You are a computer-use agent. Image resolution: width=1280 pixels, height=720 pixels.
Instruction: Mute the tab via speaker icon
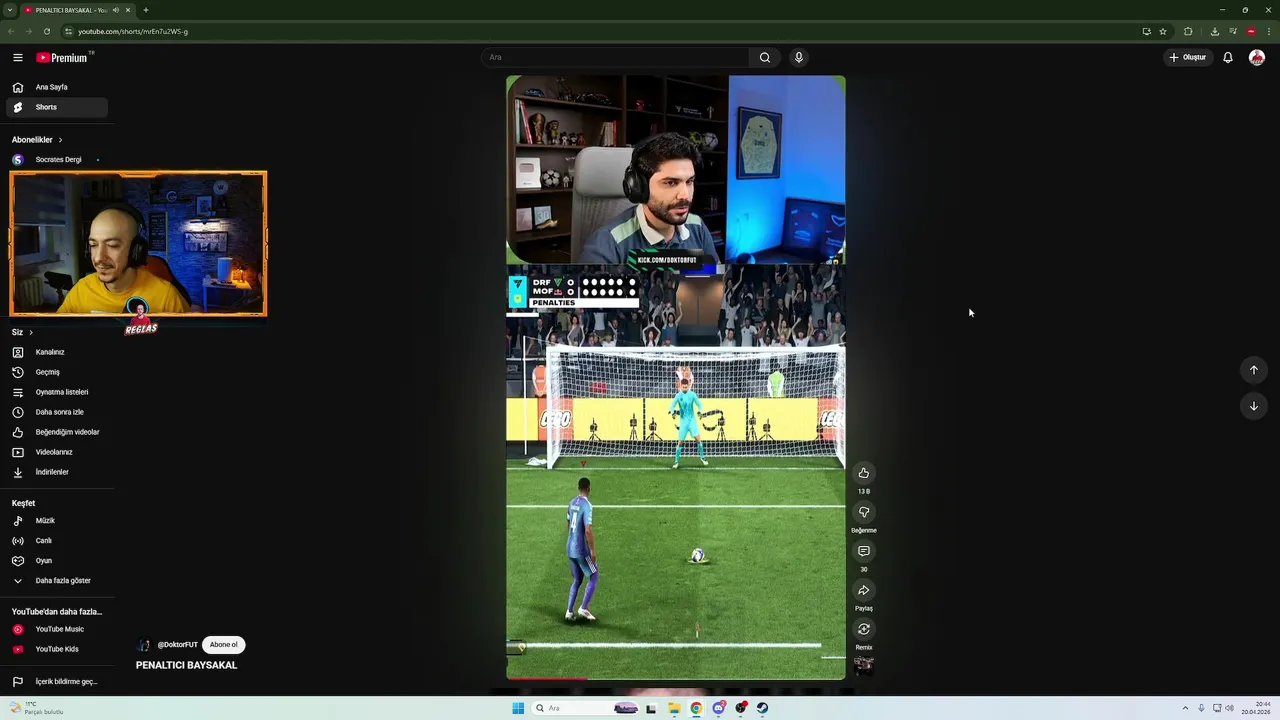click(116, 10)
